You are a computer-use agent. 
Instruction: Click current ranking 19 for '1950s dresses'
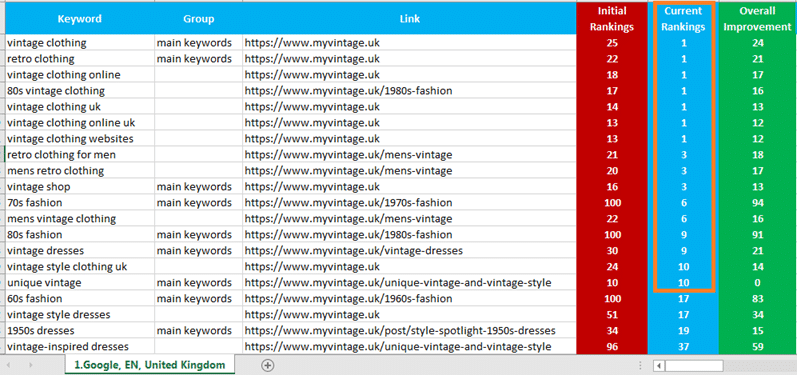pos(683,330)
